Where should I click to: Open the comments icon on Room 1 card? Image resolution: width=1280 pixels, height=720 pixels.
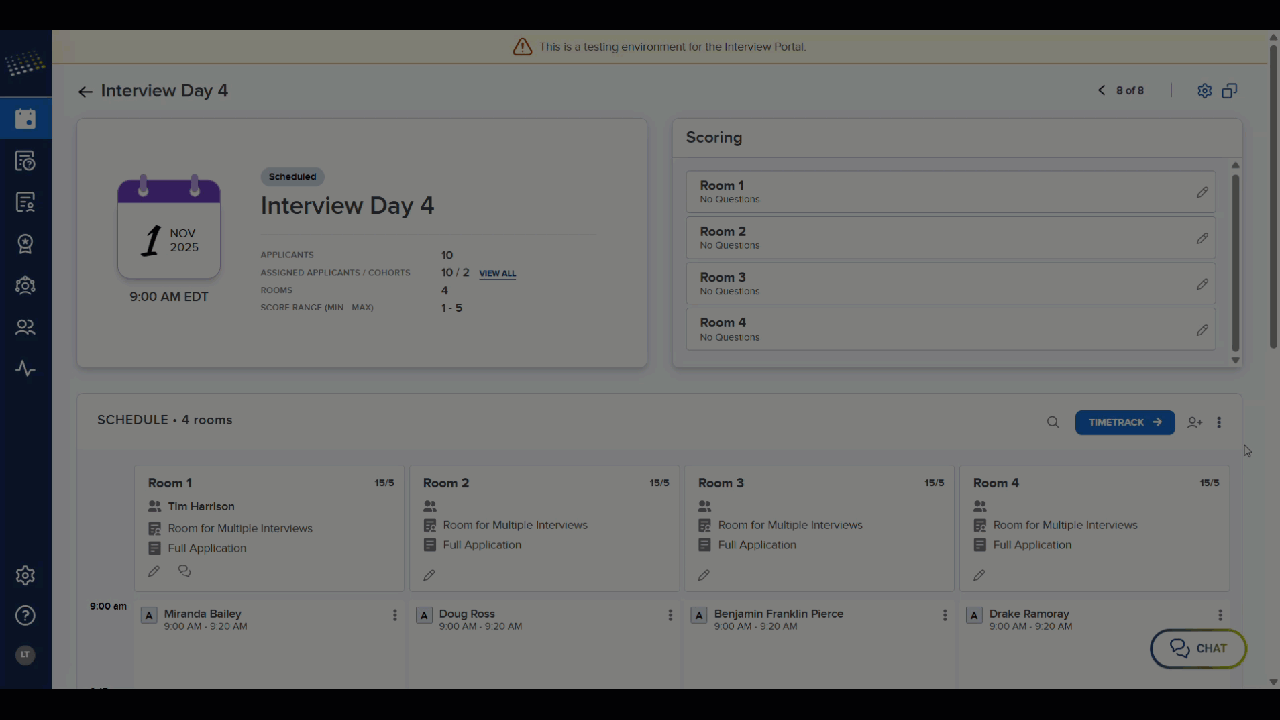[184, 570]
